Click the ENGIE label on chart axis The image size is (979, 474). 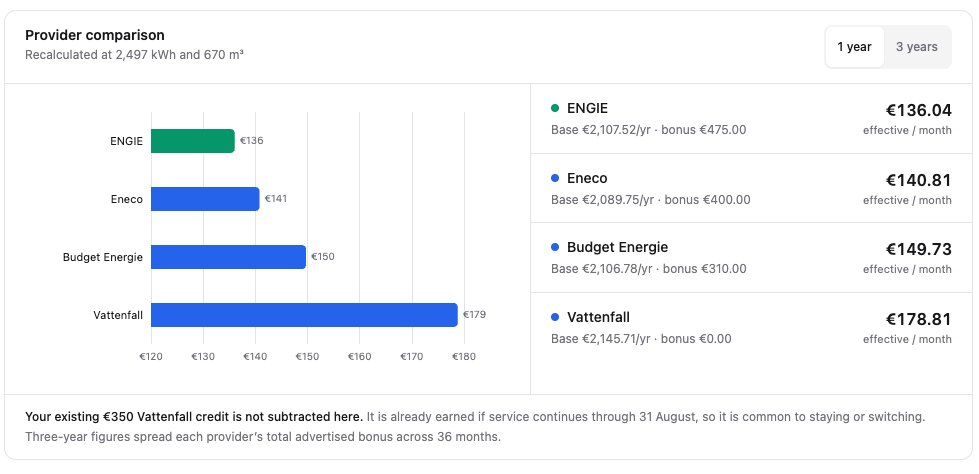click(126, 141)
